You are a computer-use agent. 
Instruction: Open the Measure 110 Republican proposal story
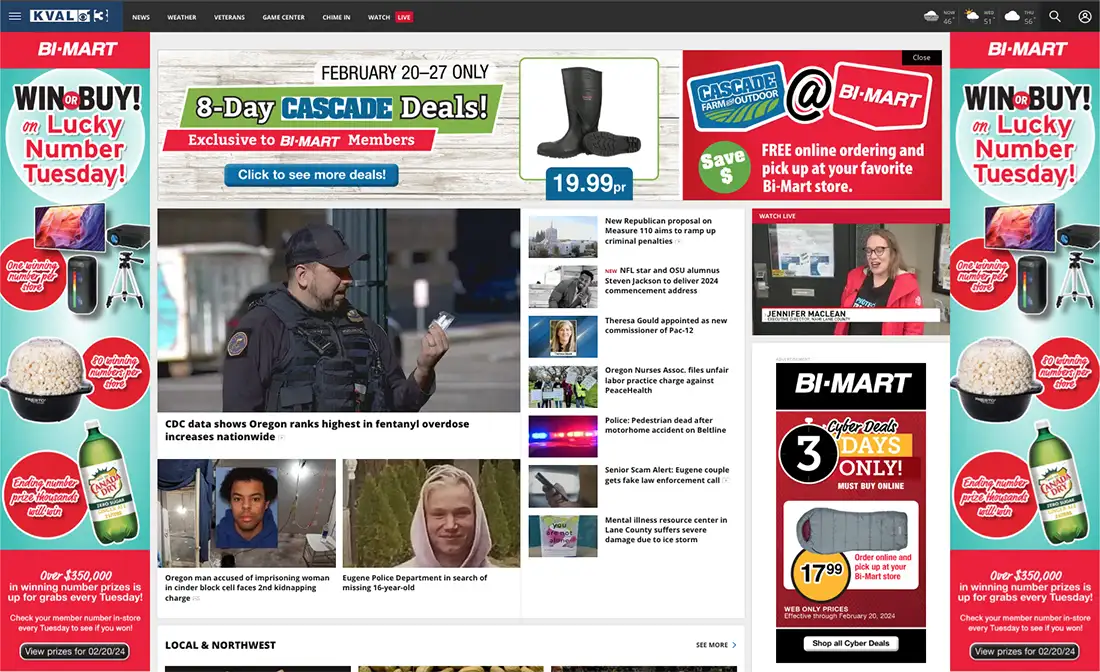[x=660, y=231]
